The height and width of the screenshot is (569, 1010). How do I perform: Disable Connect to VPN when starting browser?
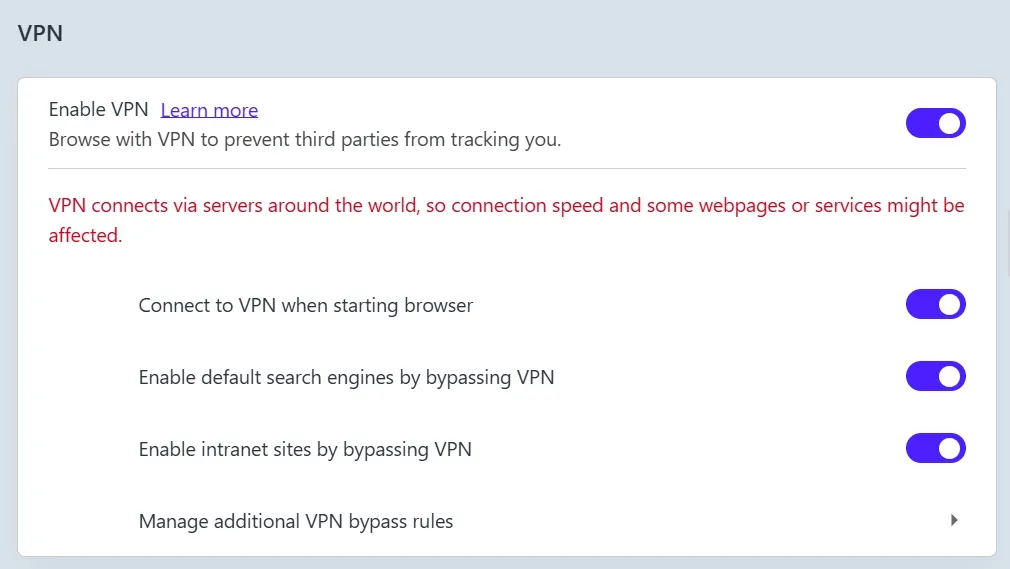[x=935, y=304]
